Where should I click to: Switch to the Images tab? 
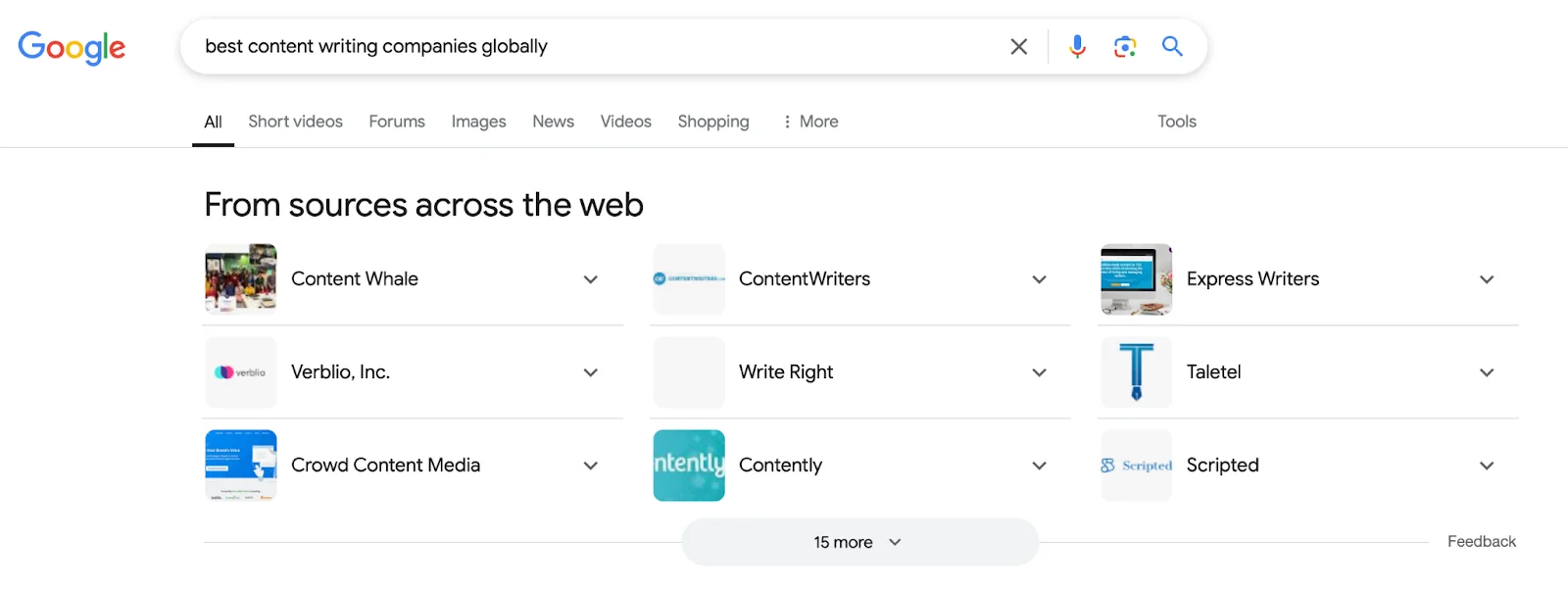[478, 122]
